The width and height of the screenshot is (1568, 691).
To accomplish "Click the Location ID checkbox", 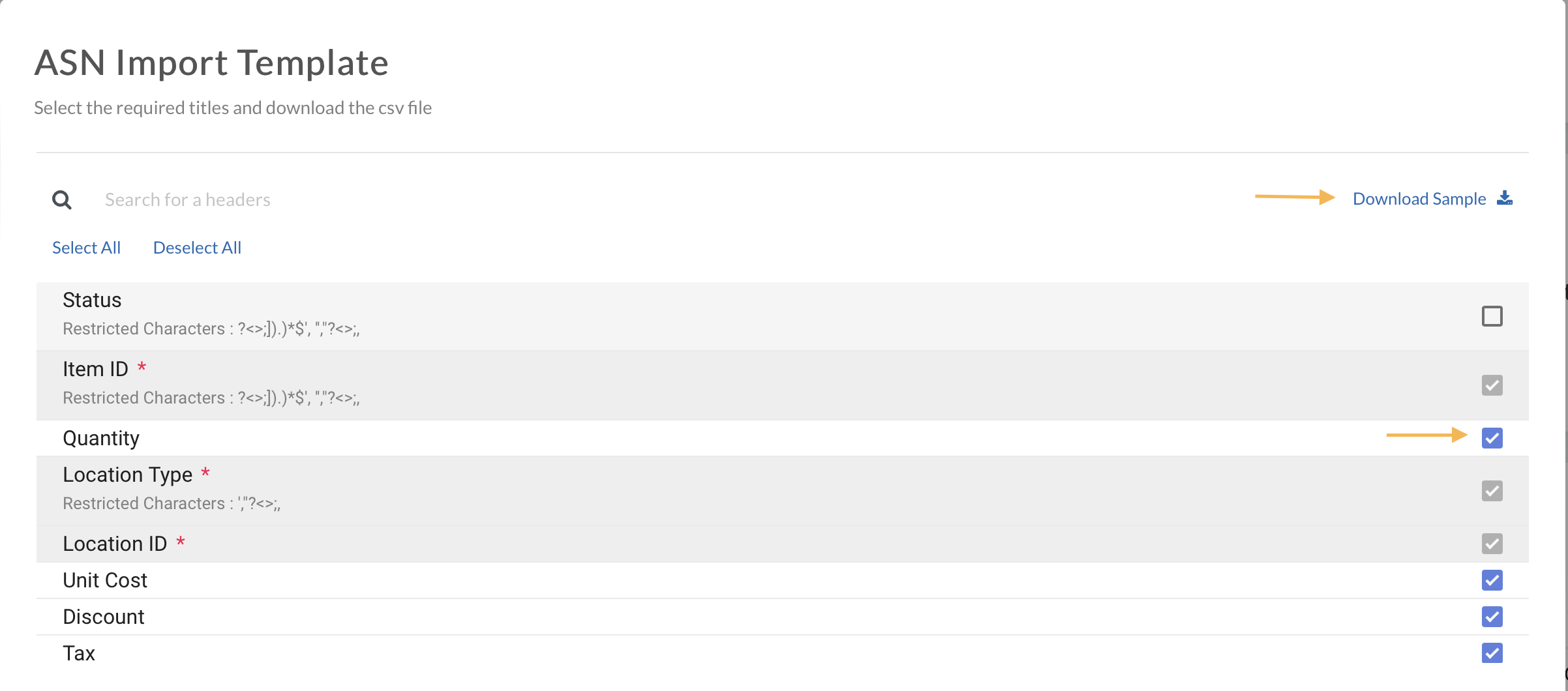I will point(1492,544).
